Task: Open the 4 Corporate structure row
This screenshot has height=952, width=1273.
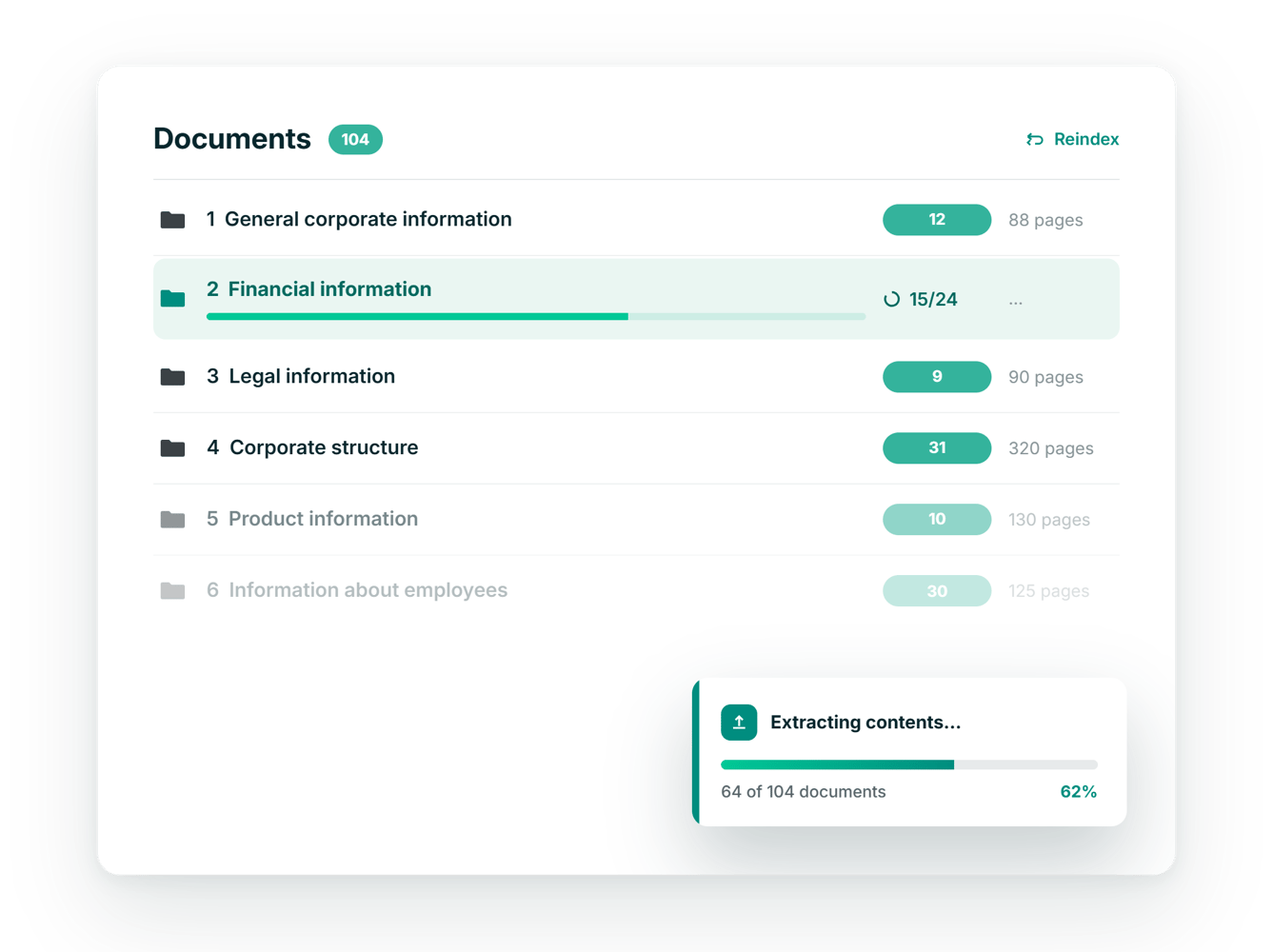Action: click(636, 448)
